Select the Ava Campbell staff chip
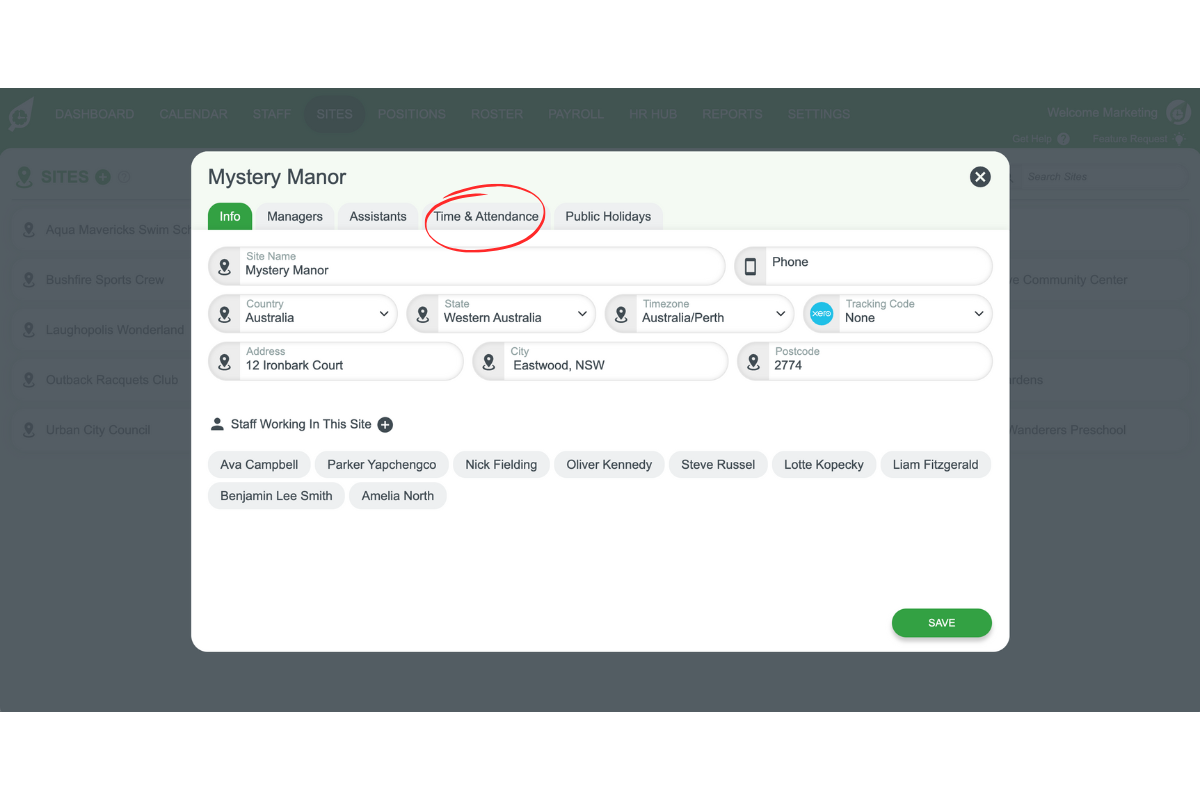This screenshot has width=1200, height=800. pyautogui.click(x=259, y=465)
